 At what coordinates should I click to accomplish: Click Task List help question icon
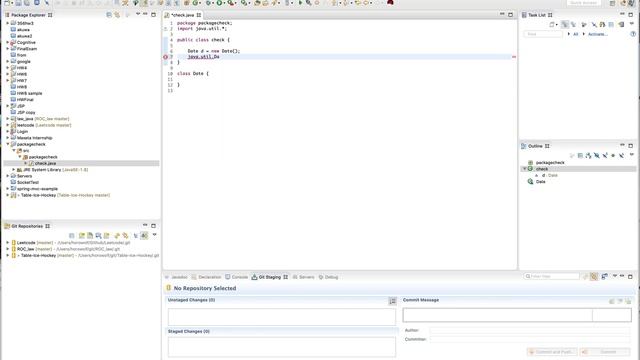click(x=633, y=34)
